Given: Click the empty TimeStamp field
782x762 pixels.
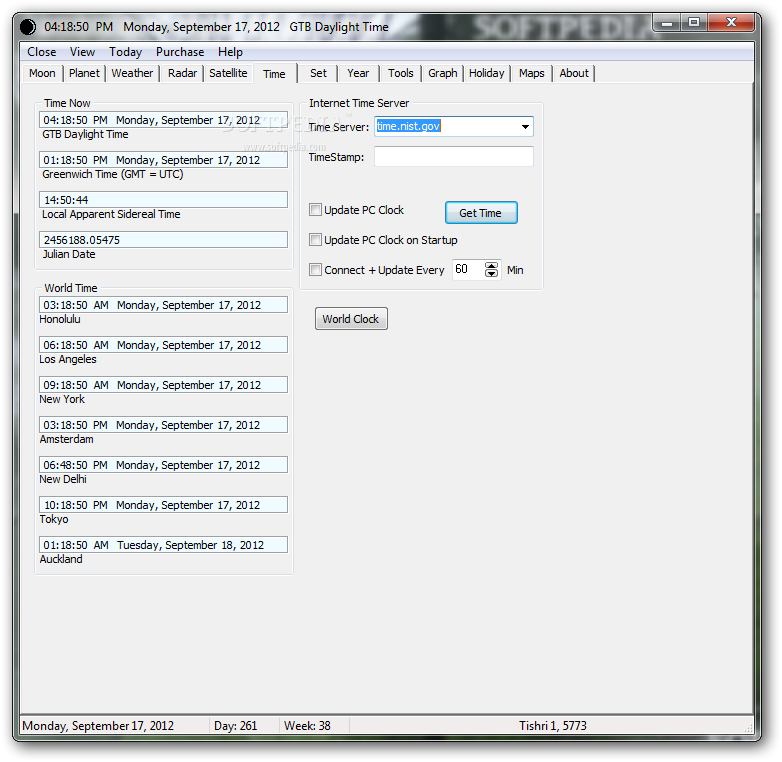Looking at the screenshot, I should tap(454, 157).
